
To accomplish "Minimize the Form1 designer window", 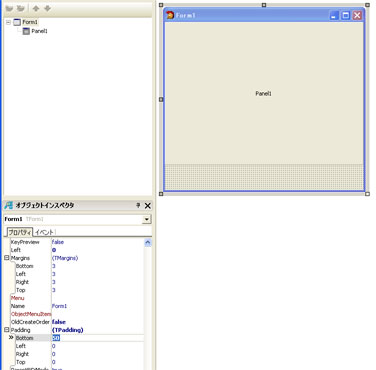I will 334,15.
